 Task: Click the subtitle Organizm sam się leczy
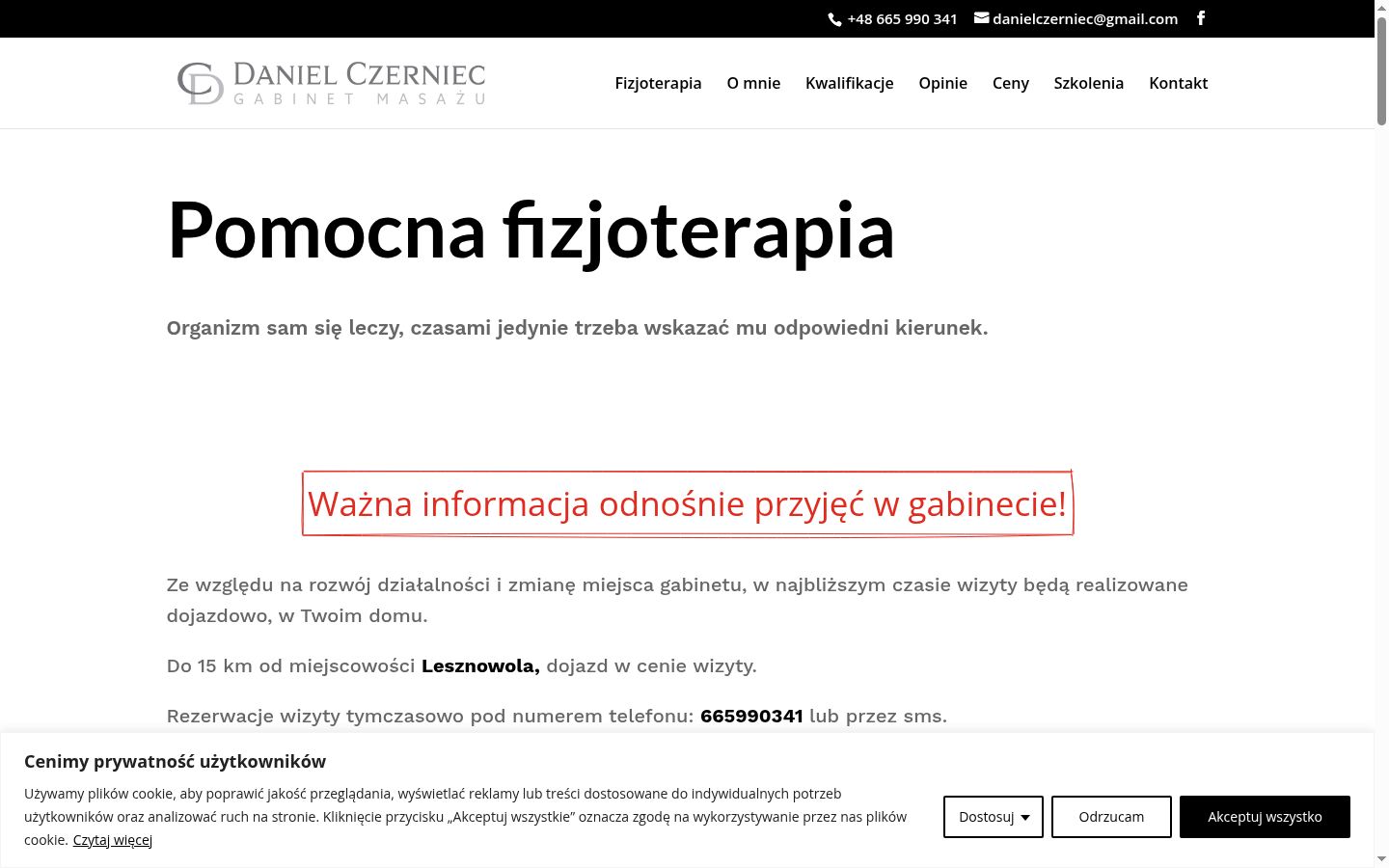pos(577,328)
